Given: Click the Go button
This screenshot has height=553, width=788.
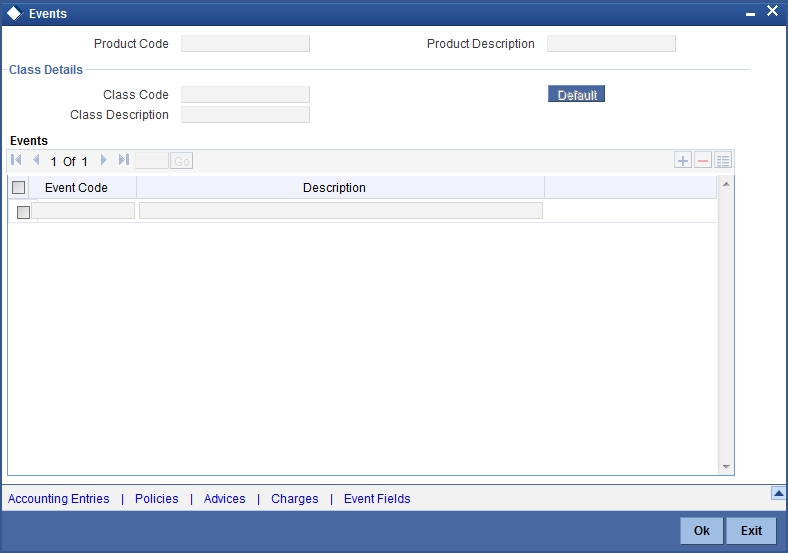Looking at the screenshot, I should pyautogui.click(x=181, y=161).
